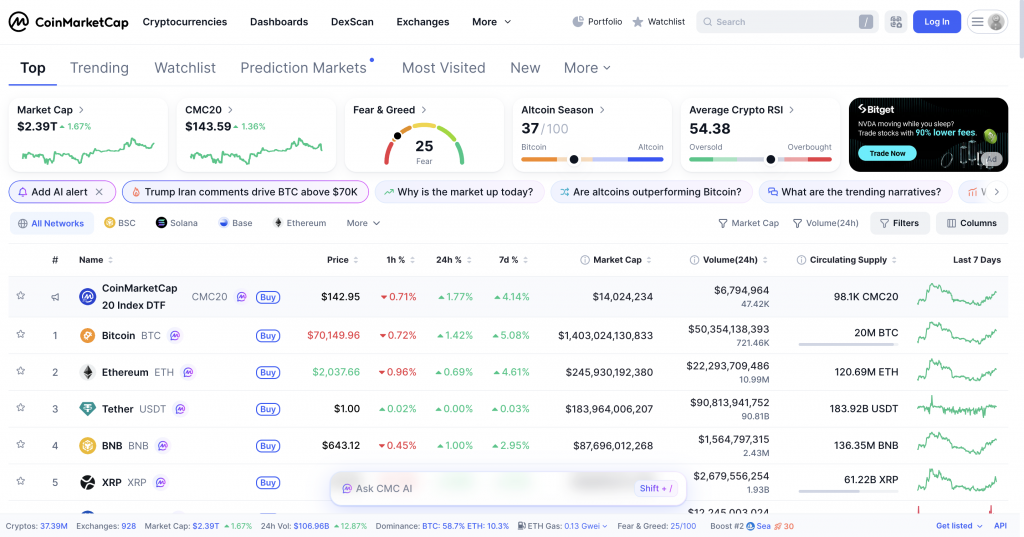Click the Log In button

936,21
